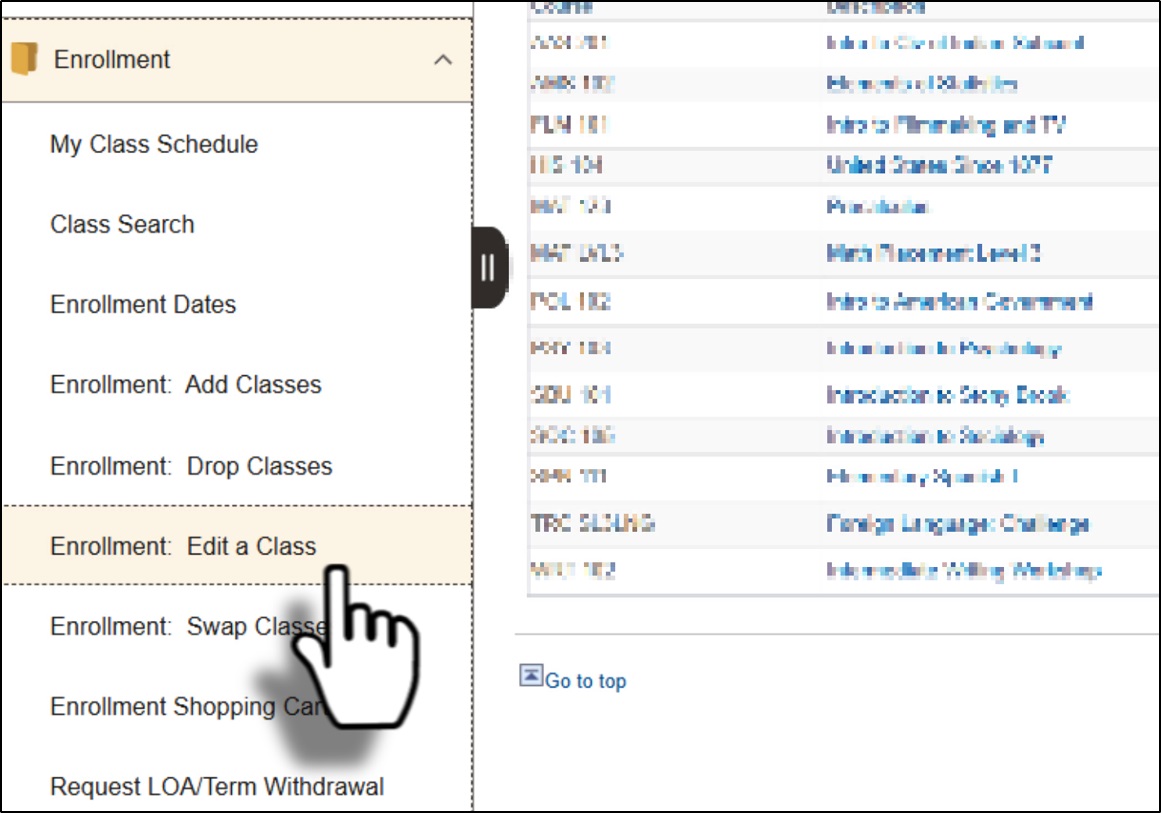Screen dimensions: 1161x813
Task: Open the Enrollment Shopping Cart
Action: pyautogui.click(x=170, y=707)
